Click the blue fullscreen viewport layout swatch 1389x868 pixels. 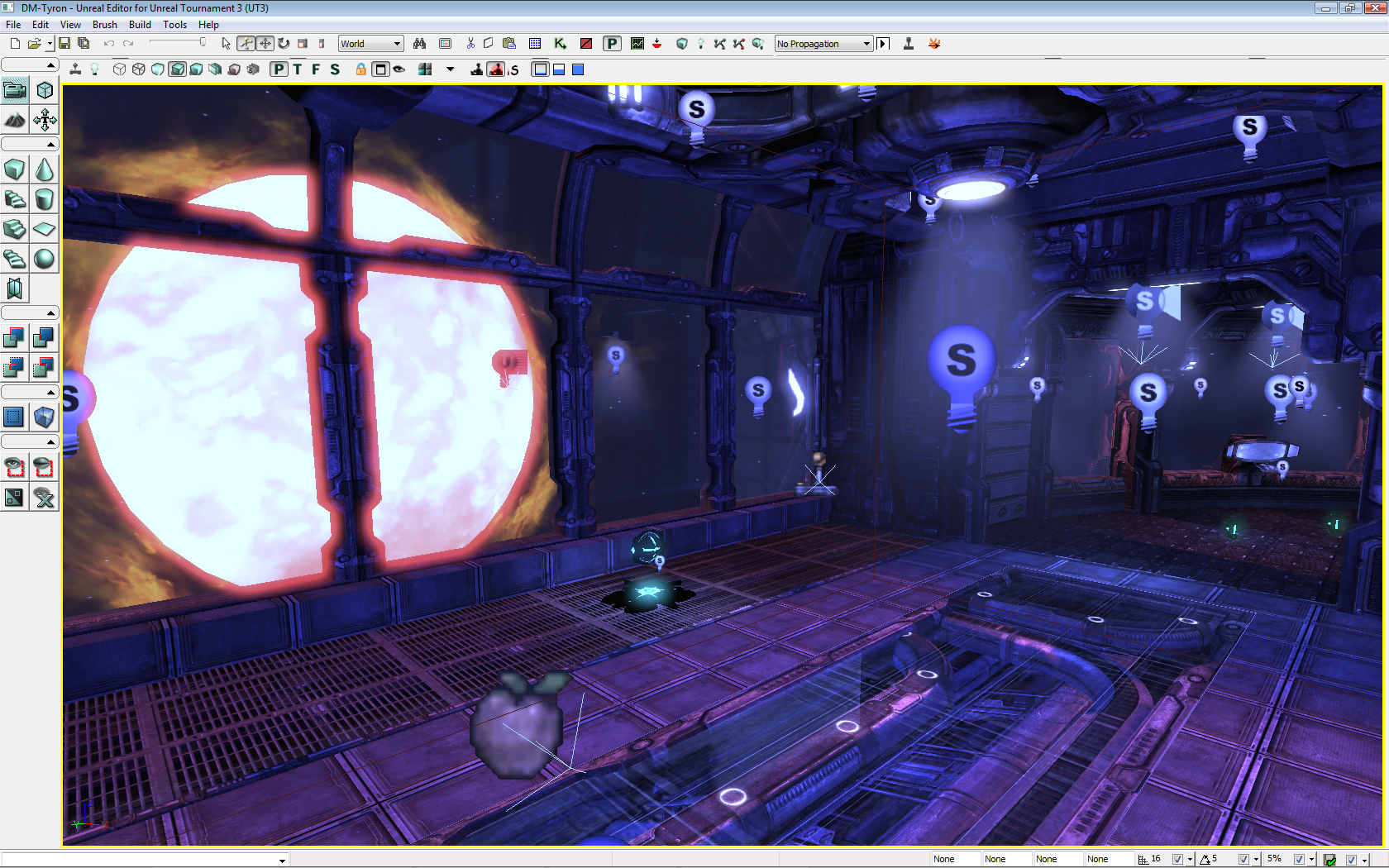[x=578, y=69]
